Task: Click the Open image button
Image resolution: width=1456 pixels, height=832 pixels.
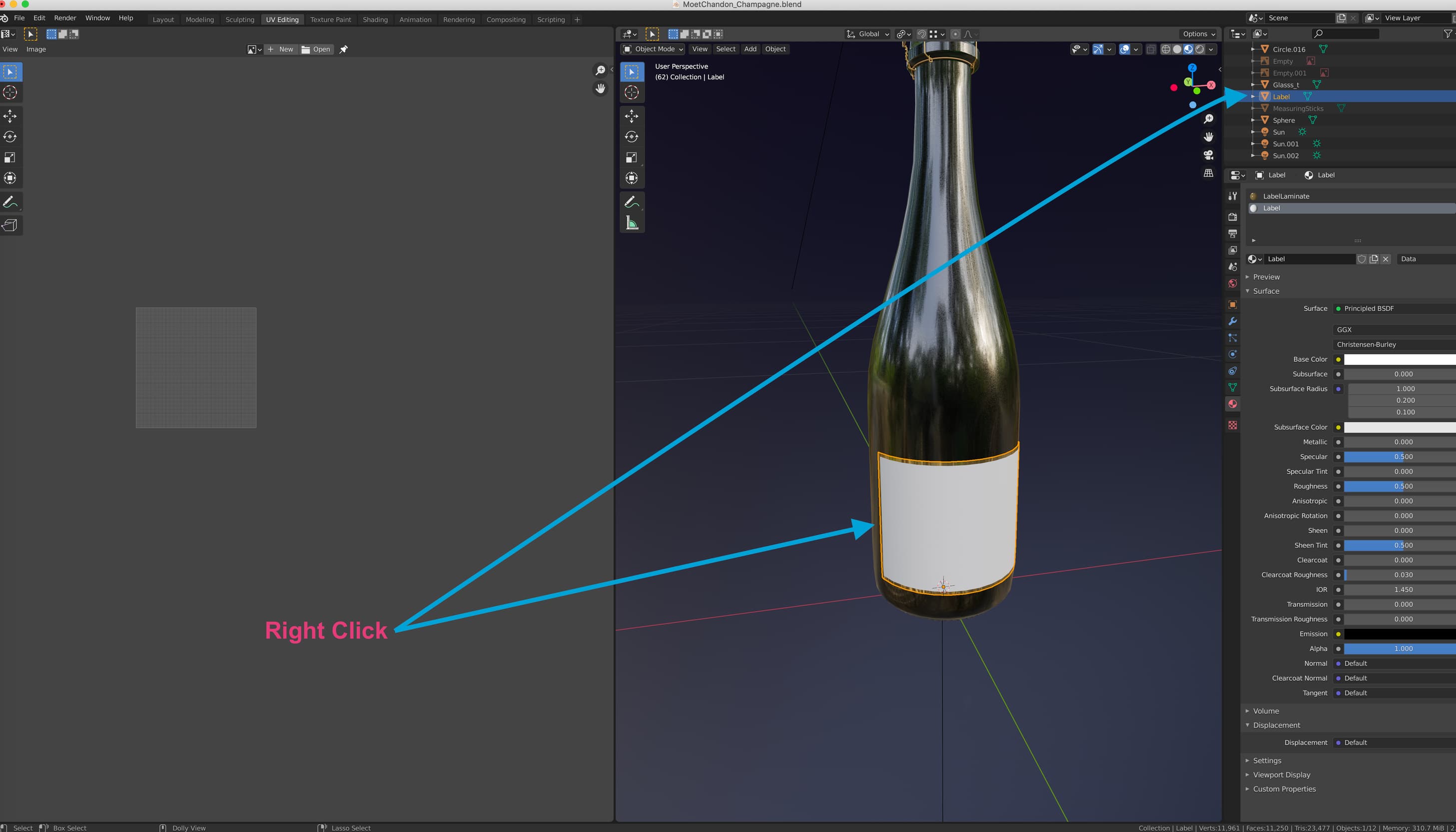Action: pyautogui.click(x=316, y=49)
